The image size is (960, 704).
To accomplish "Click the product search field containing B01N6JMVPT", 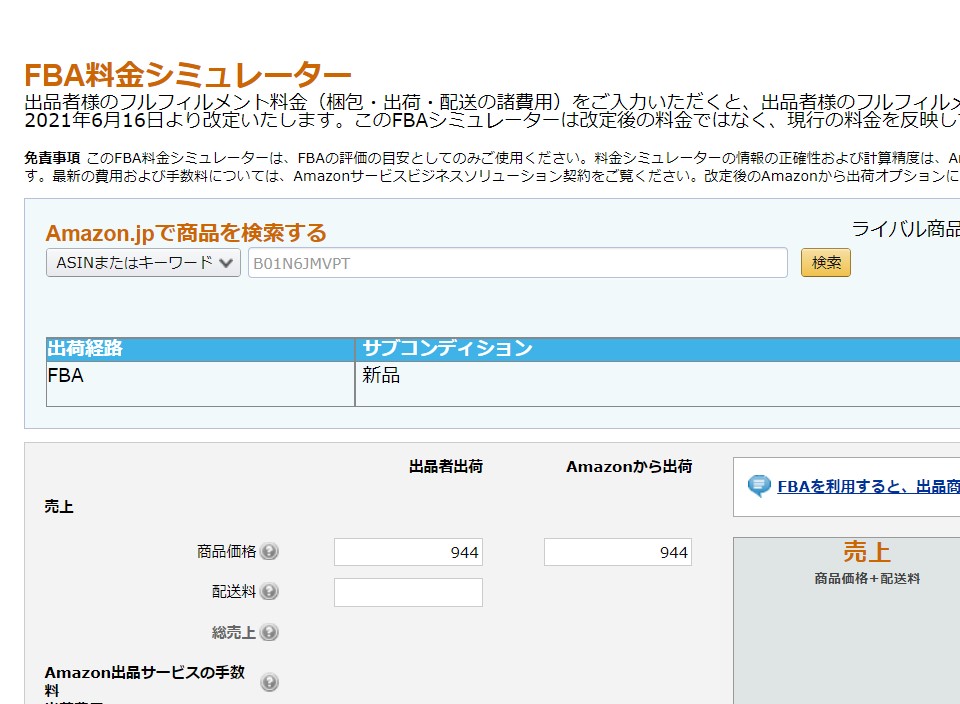I will pyautogui.click(x=517, y=263).
